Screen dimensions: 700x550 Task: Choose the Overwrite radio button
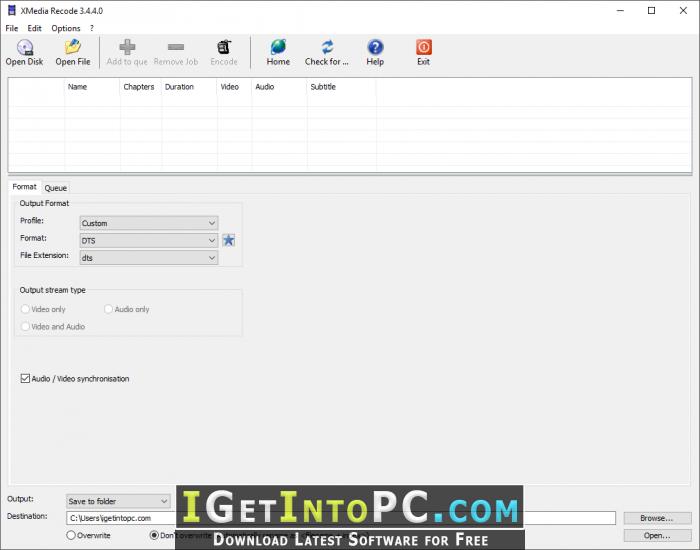coord(71,535)
